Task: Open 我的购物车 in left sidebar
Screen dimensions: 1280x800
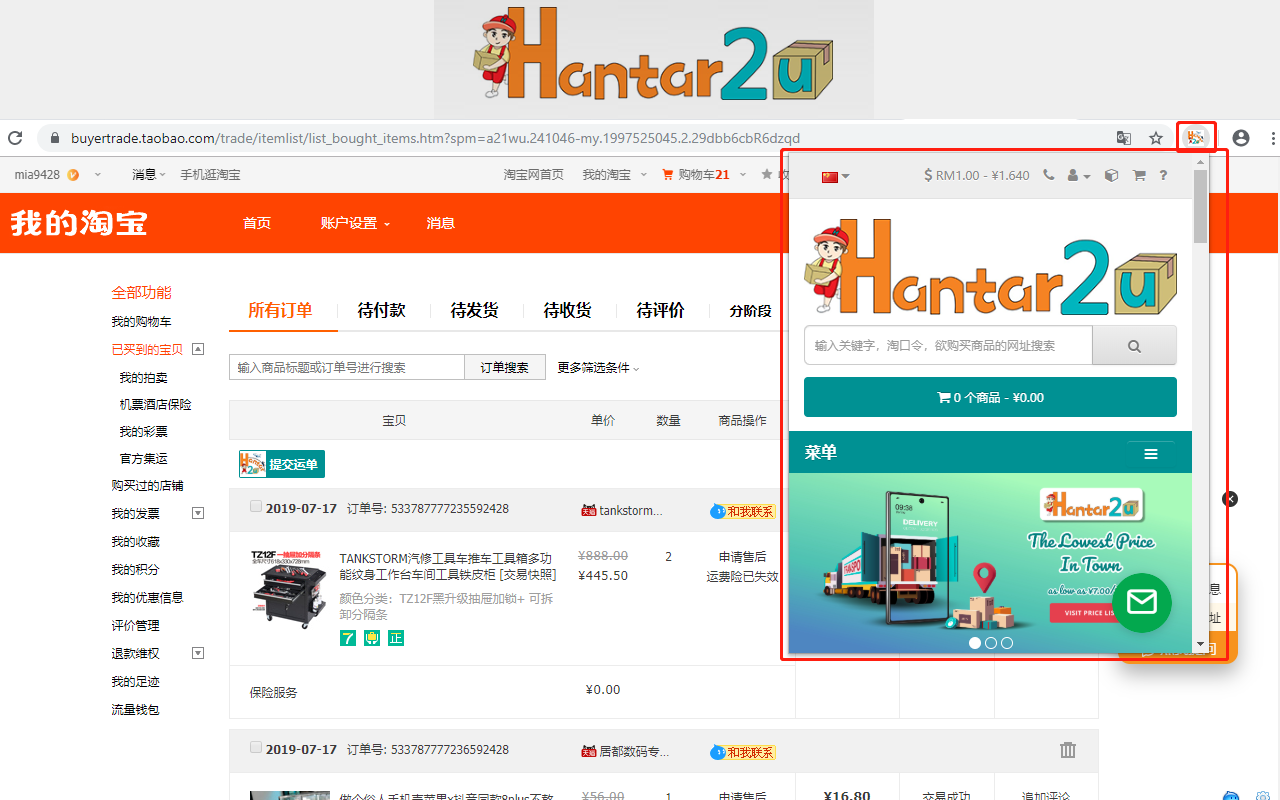Action: tap(141, 321)
